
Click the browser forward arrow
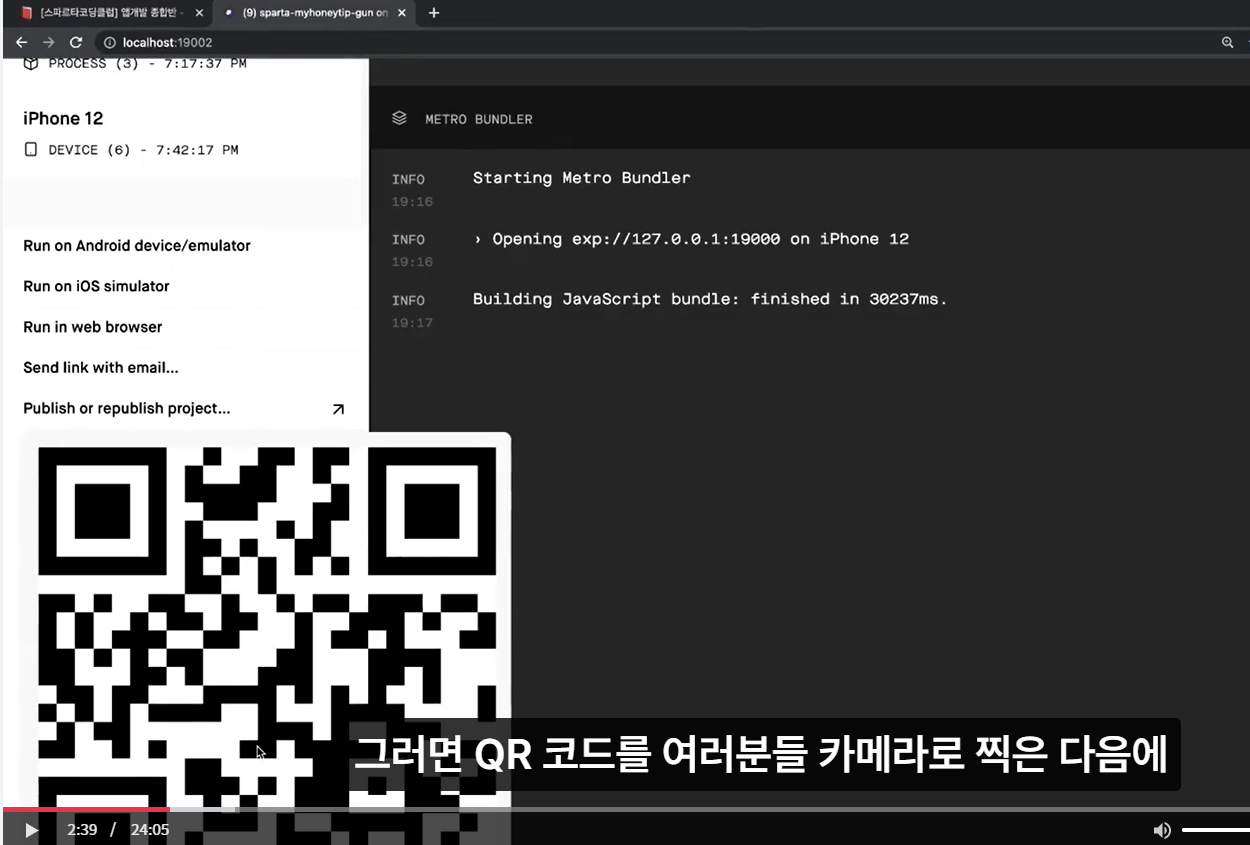[48, 43]
